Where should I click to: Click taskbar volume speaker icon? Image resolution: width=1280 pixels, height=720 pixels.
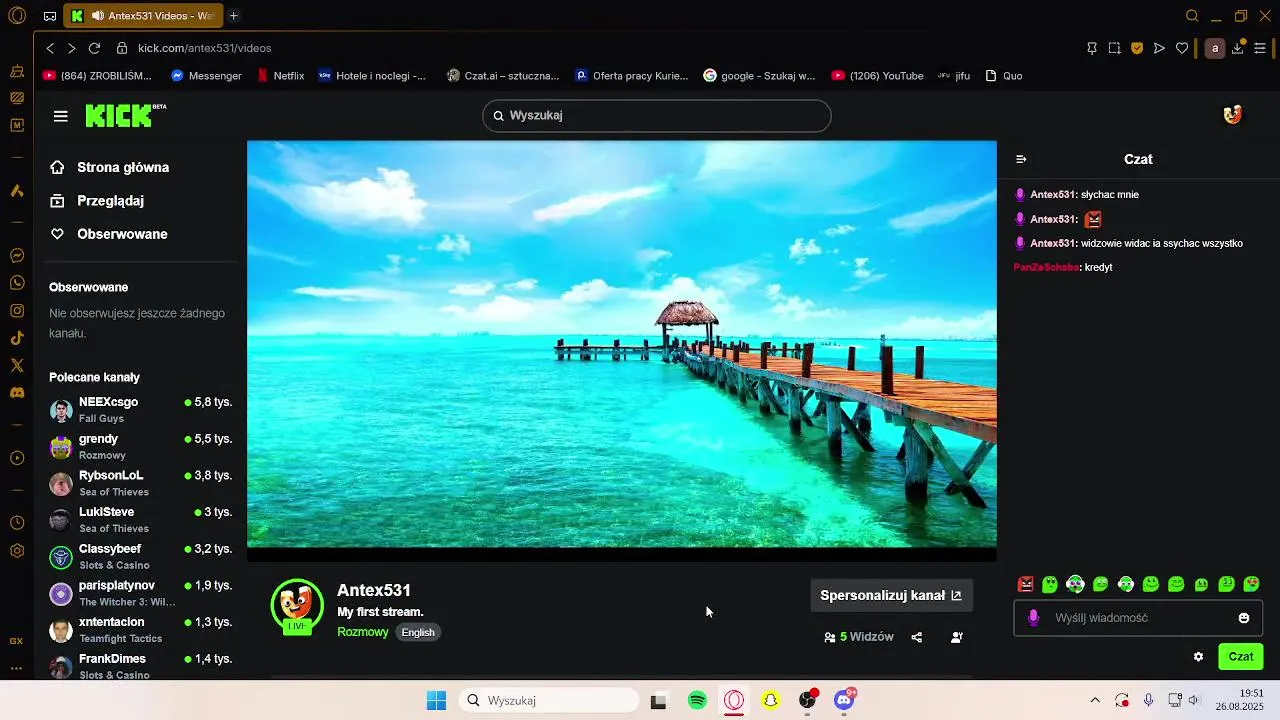click(1195, 700)
